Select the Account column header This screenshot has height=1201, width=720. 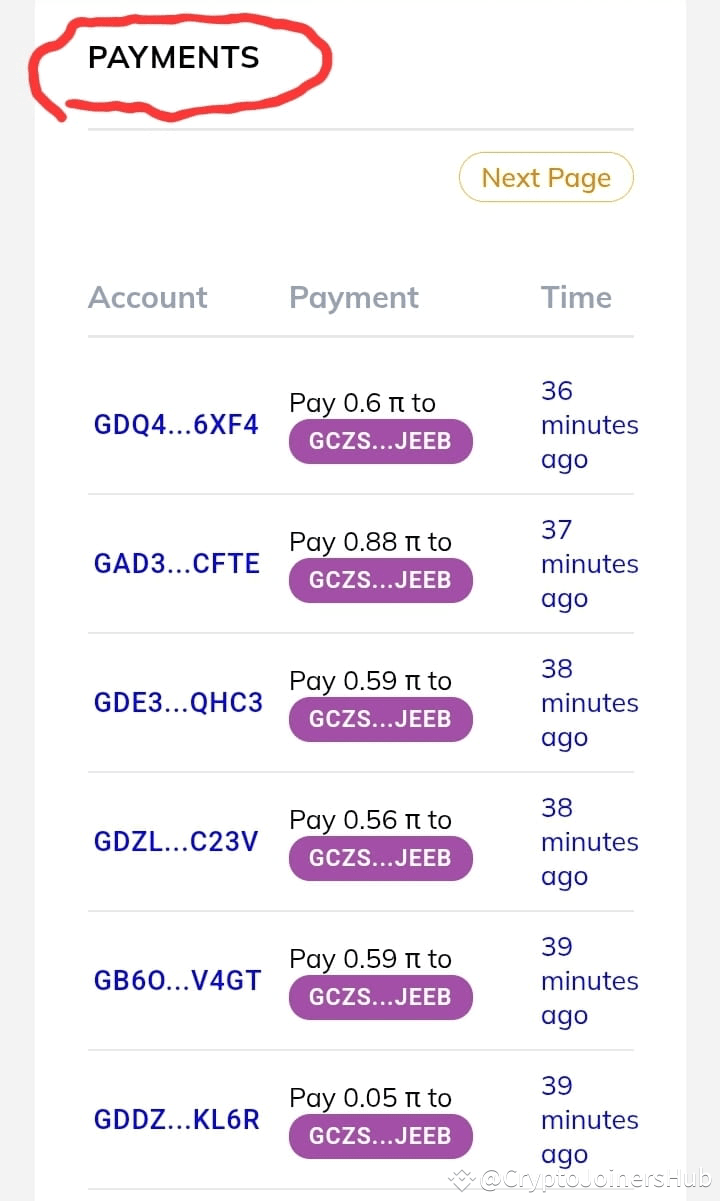(x=148, y=297)
